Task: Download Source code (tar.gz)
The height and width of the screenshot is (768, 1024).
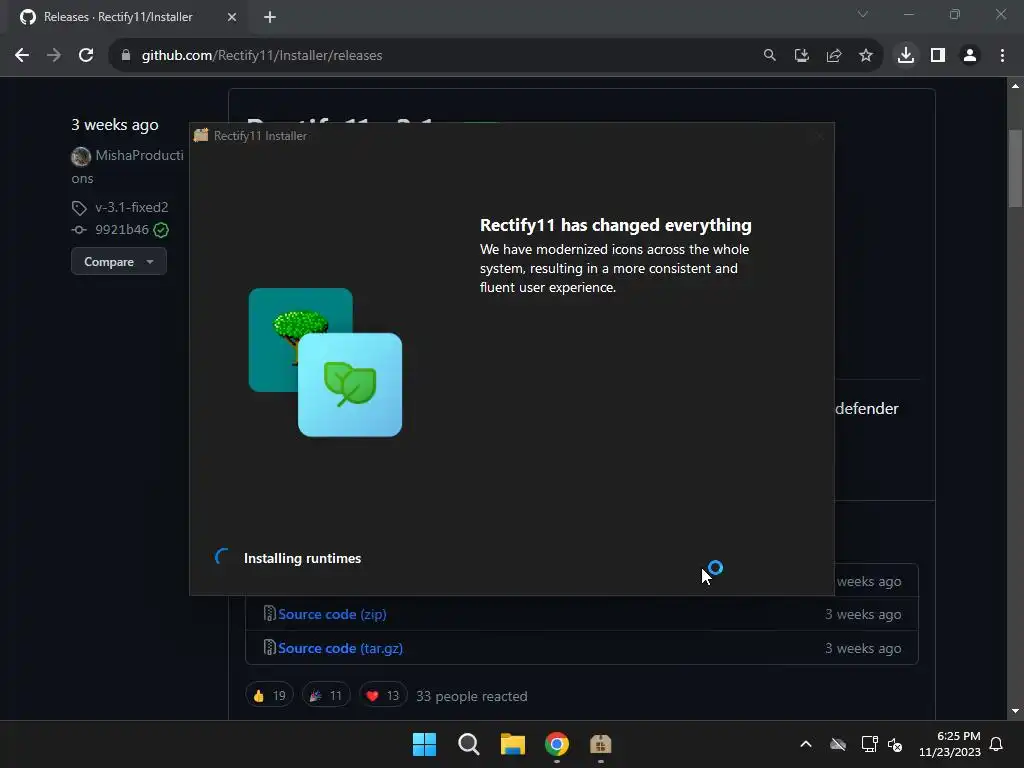Action: point(340,648)
